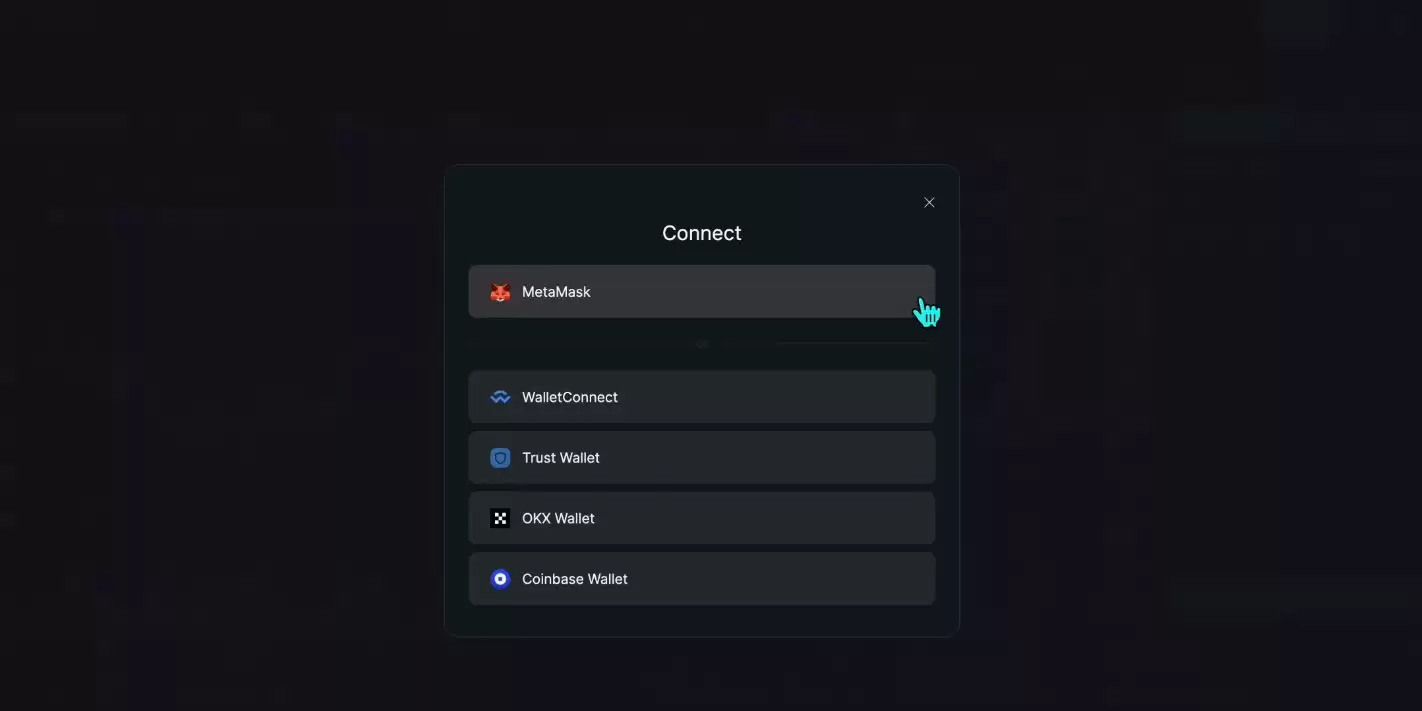Select the MetaMask text label
Viewport: 1422px width, 711px height.
(556, 292)
